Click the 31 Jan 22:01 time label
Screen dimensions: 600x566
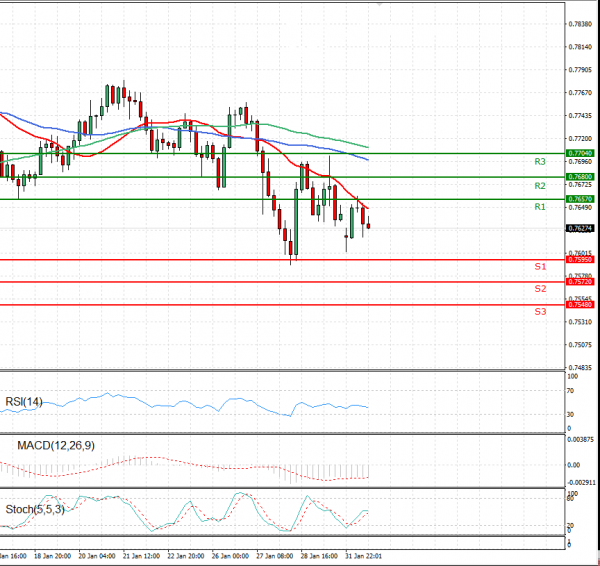click(x=363, y=556)
